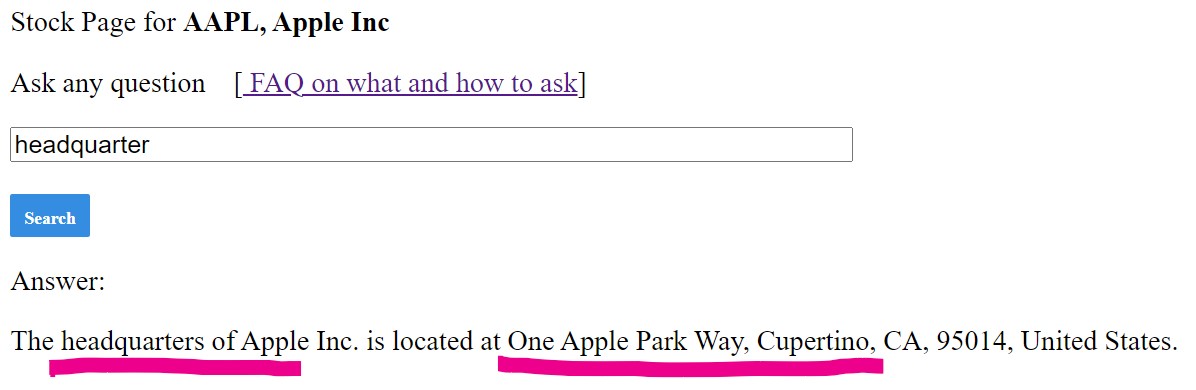Click the closing bracket after the FAQ link

click(581, 83)
